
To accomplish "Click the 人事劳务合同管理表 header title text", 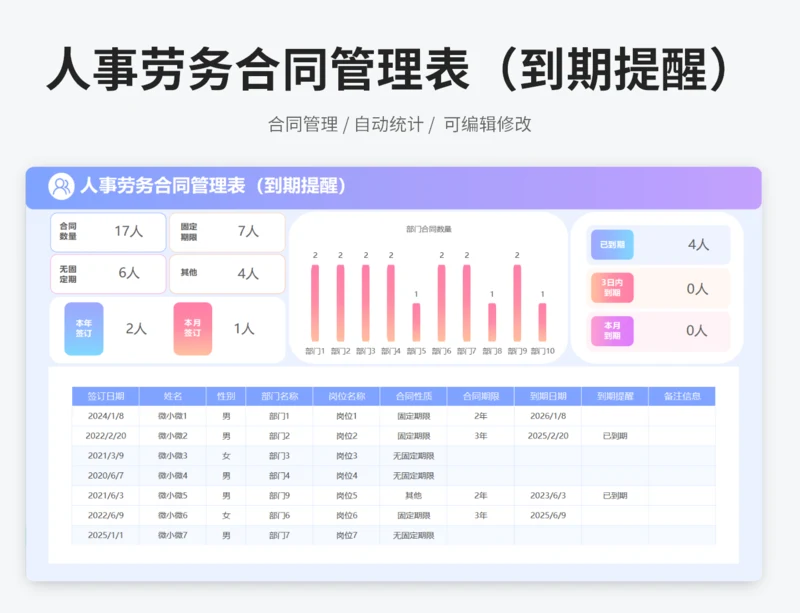I will pyautogui.click(x=213, y=187).
